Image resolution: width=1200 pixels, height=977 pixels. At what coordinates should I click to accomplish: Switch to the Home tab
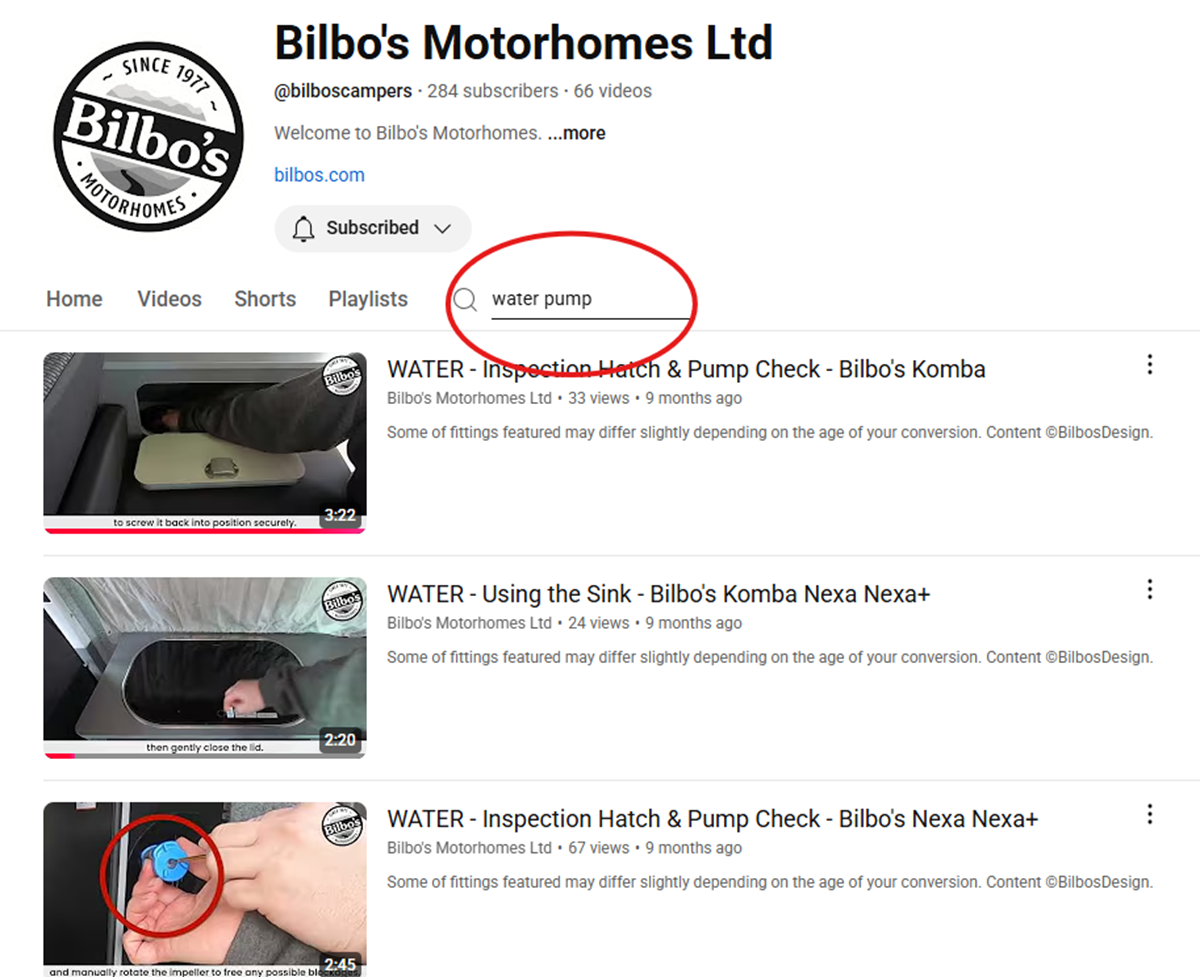point(74,299)
